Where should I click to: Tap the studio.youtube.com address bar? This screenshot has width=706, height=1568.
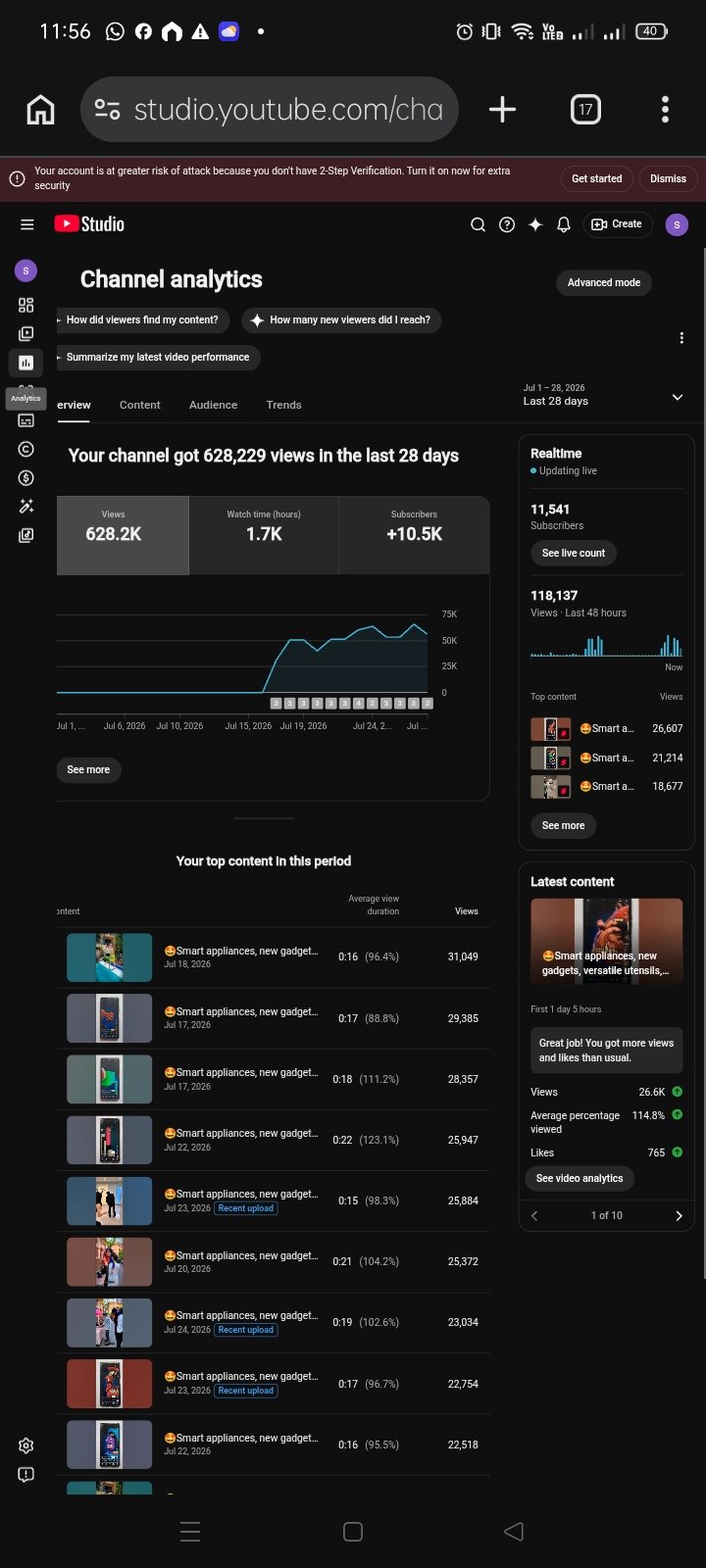(x=270, y=110)
